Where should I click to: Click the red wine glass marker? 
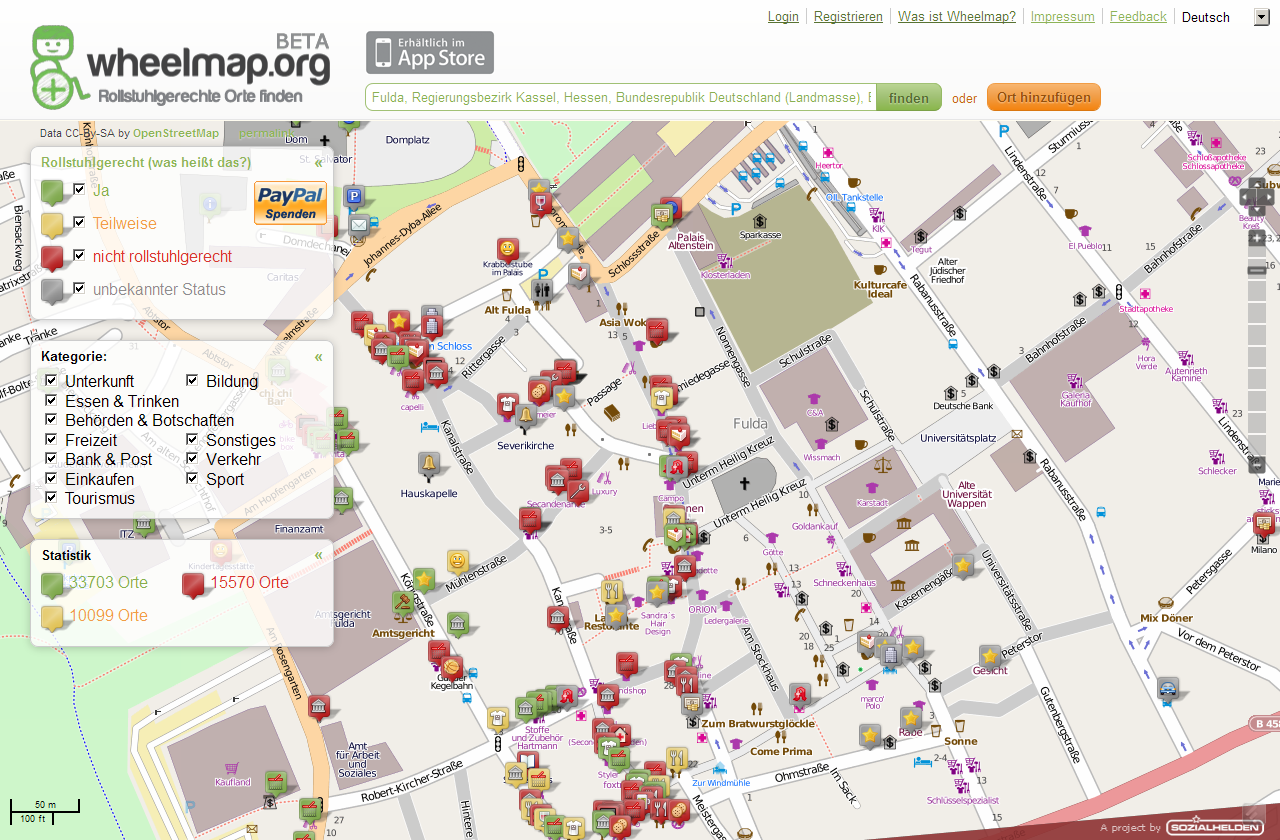(x=540, y=203)
